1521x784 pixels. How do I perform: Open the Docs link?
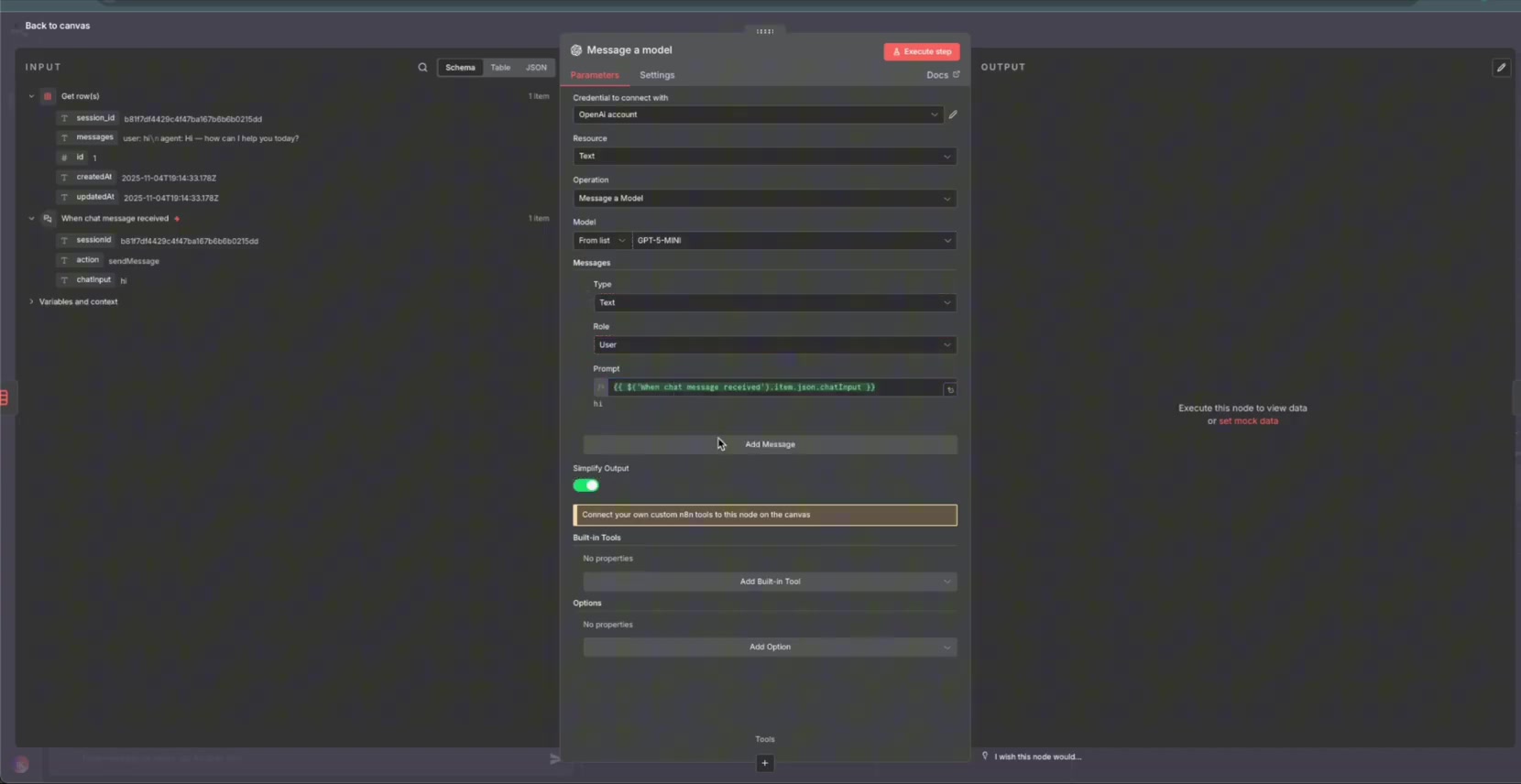937,75
